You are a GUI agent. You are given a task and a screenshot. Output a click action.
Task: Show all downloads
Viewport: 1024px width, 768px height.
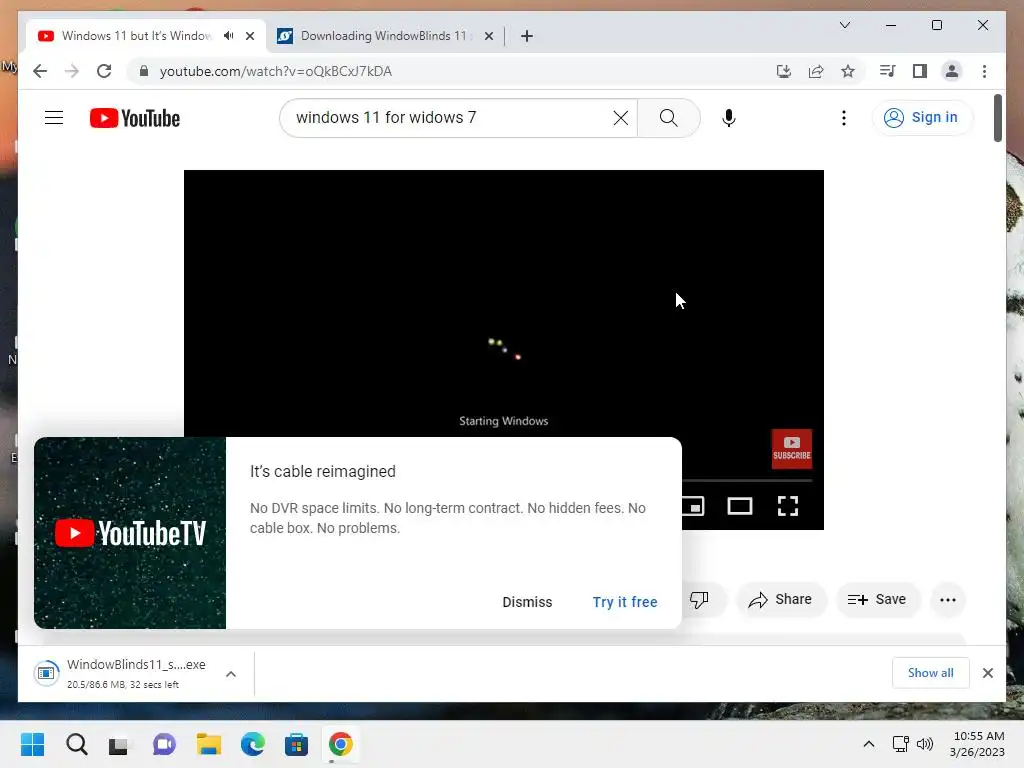(x=930, y=673)
